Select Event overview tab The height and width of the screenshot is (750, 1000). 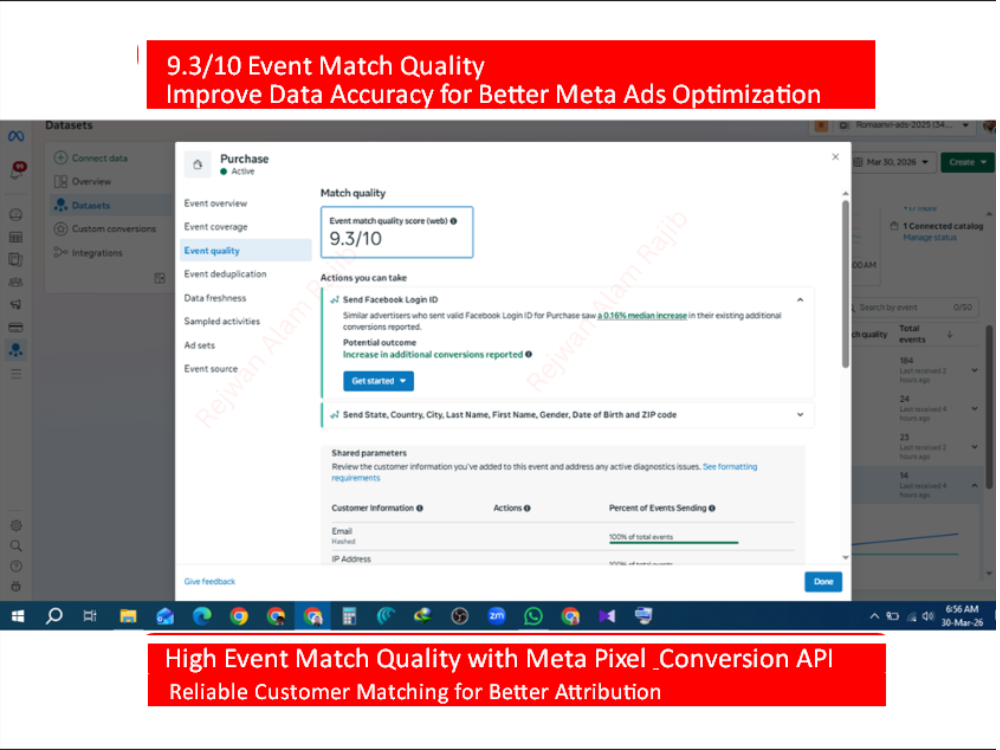click(216, 203)
